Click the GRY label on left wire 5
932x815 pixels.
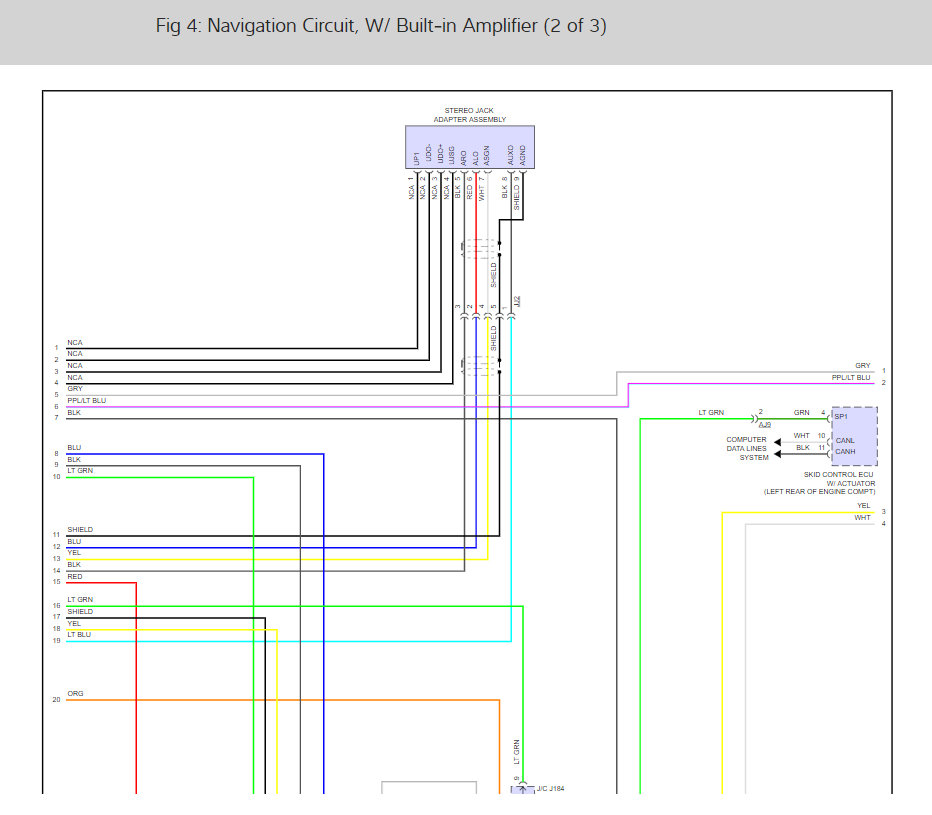[x=75, y=389]
